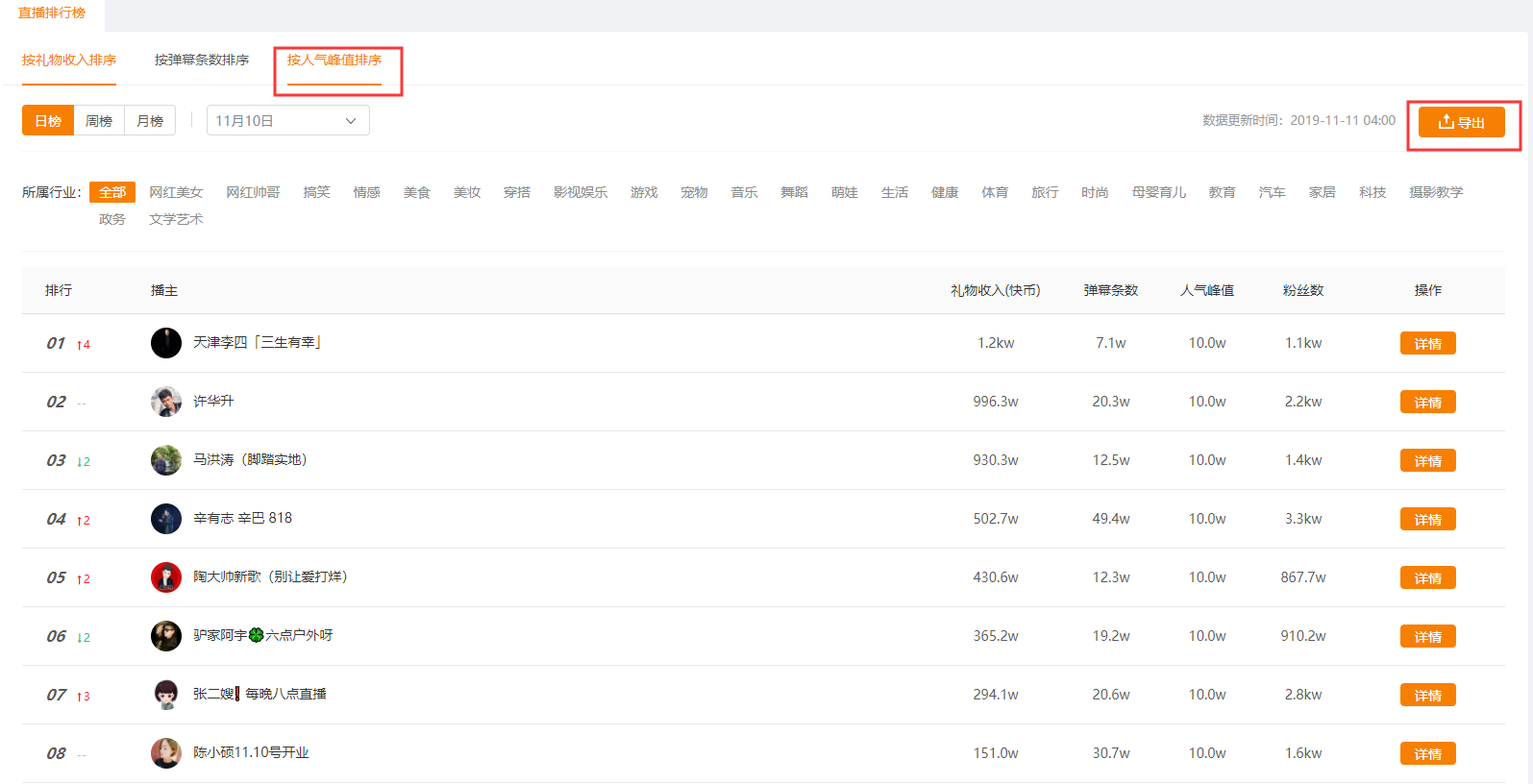Filter industry by 网红美女
Viewport: 1533px width, 784px height.
[176, 192]
